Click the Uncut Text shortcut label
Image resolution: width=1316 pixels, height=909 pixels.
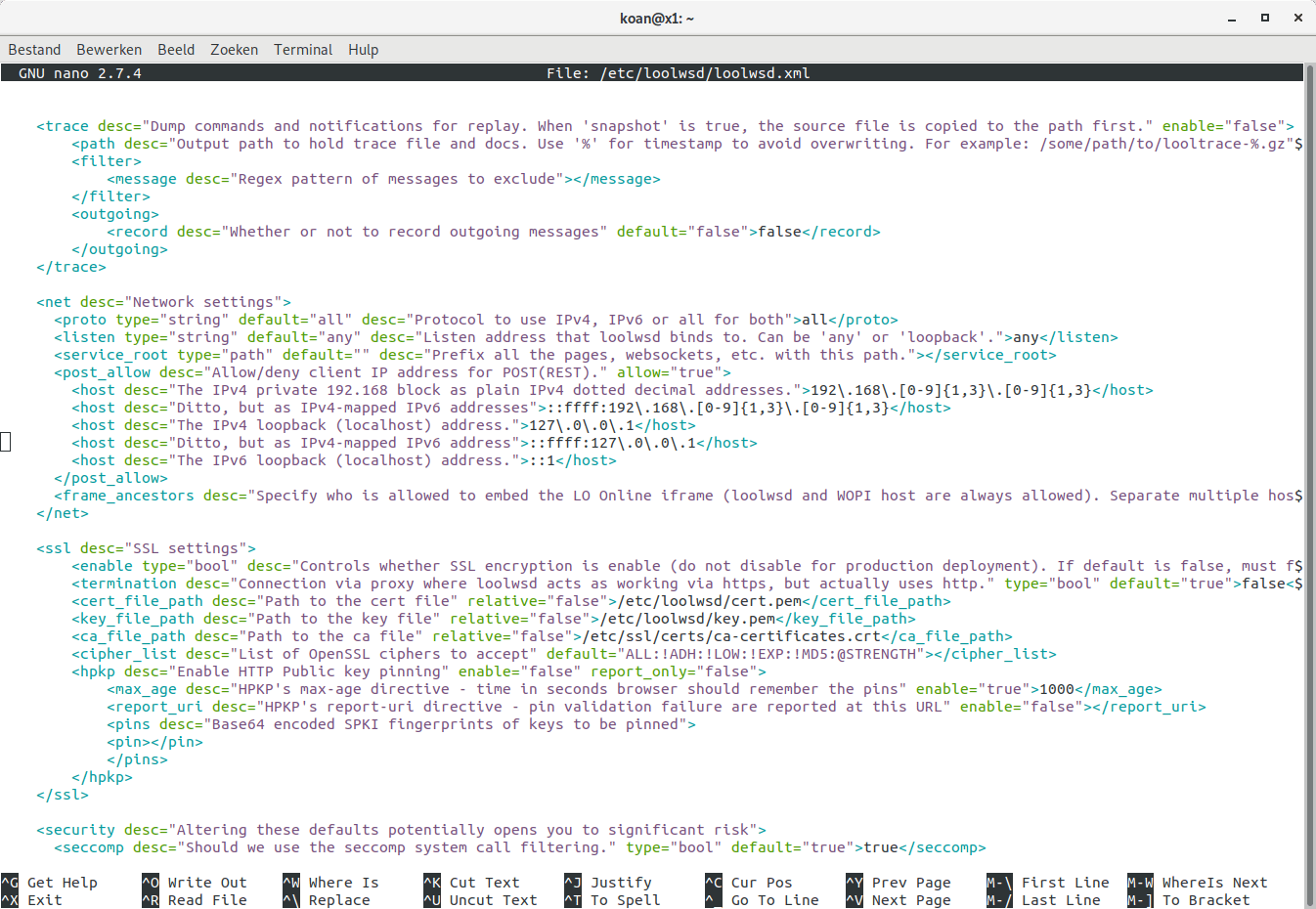[493, 900]
